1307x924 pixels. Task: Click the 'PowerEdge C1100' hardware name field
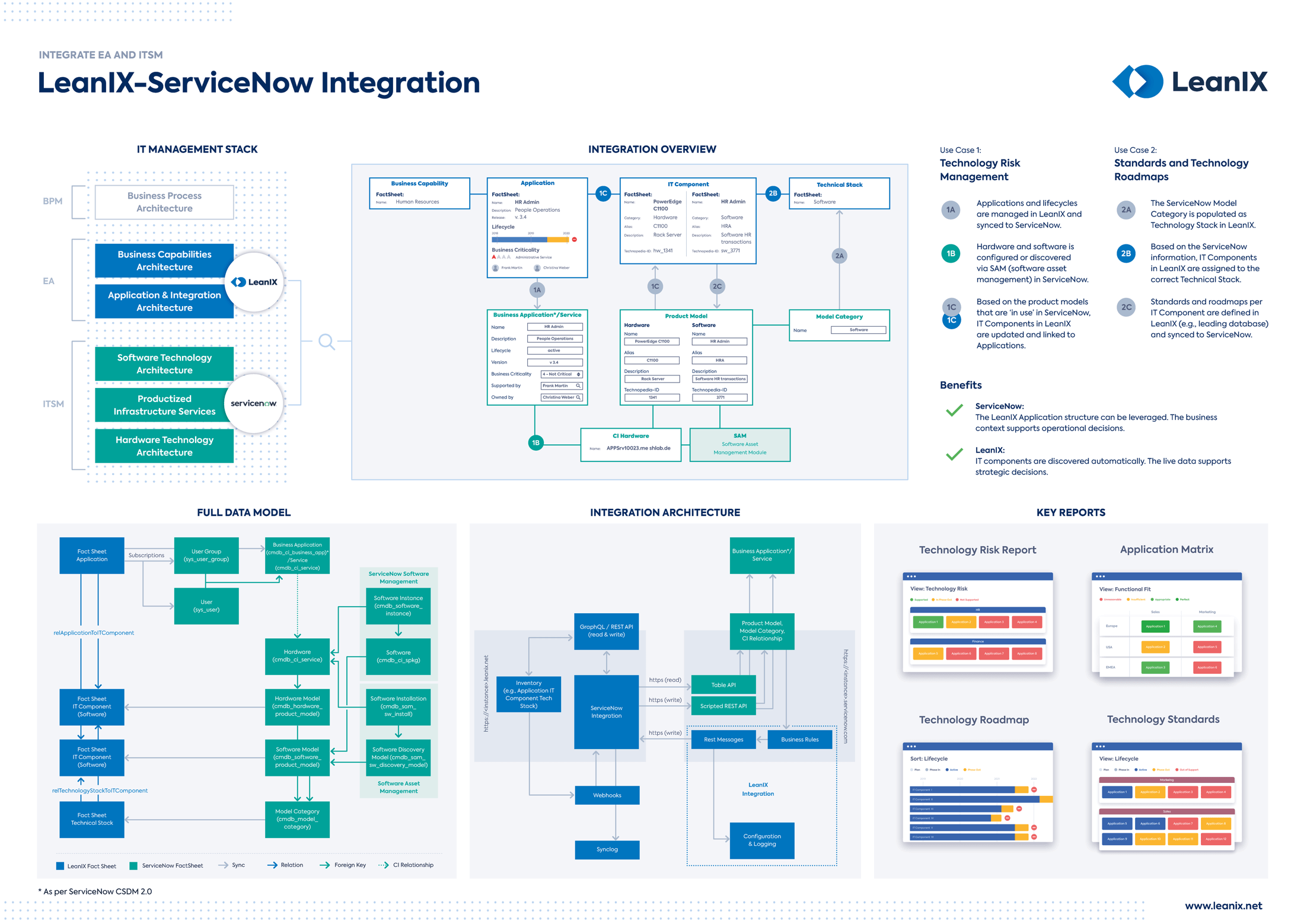coord(652,342)
